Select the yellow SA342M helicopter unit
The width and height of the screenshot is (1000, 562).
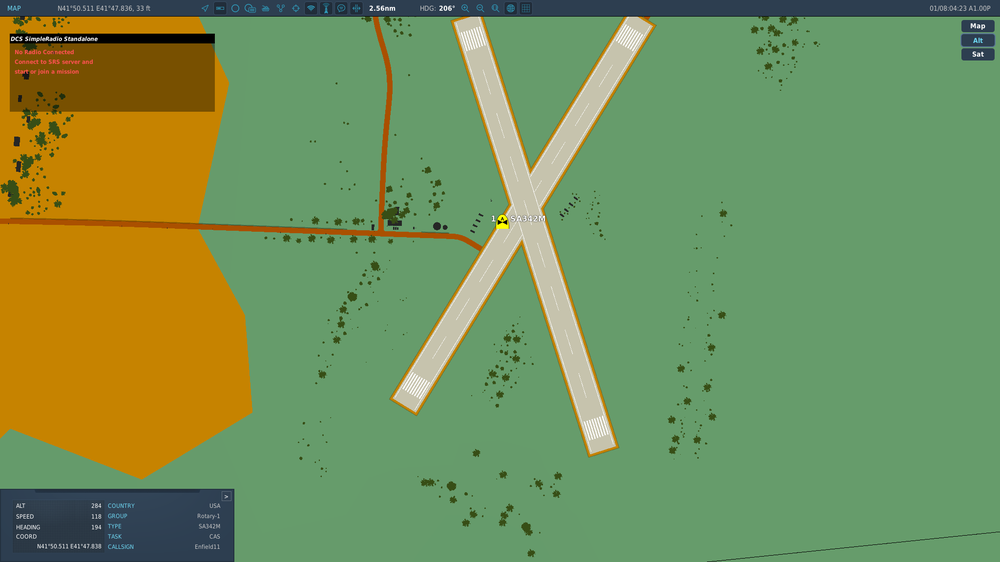pyautogui.click(x=503, y=221)
